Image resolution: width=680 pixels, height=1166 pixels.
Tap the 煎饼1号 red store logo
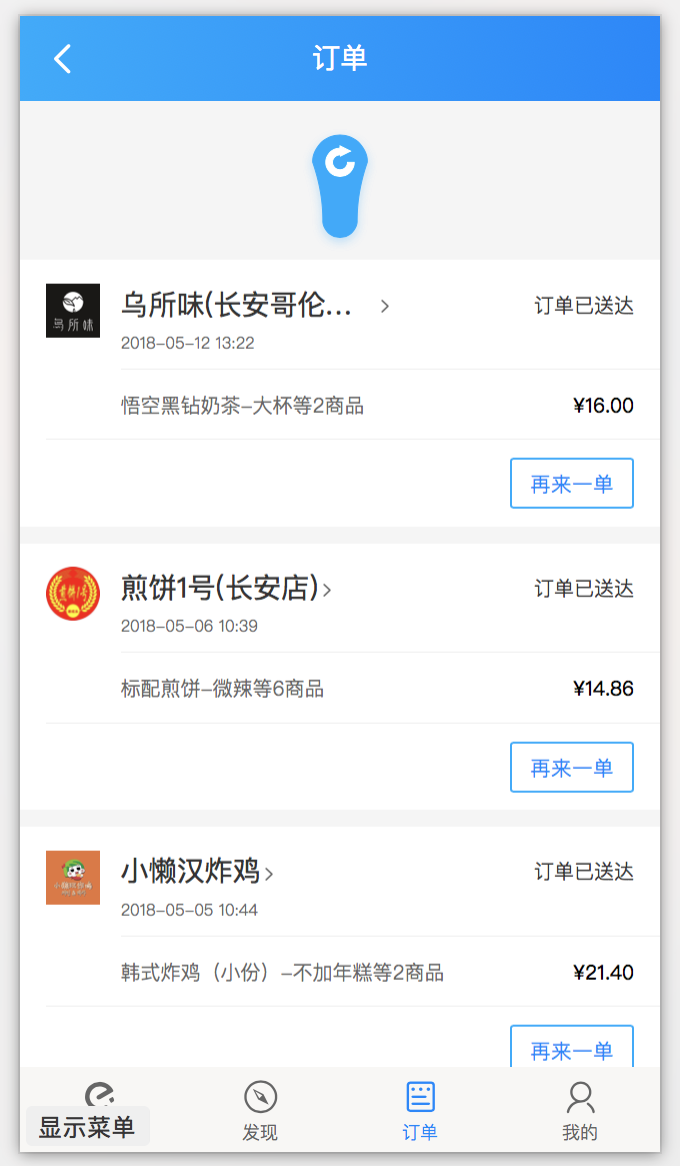coord(72,592)
